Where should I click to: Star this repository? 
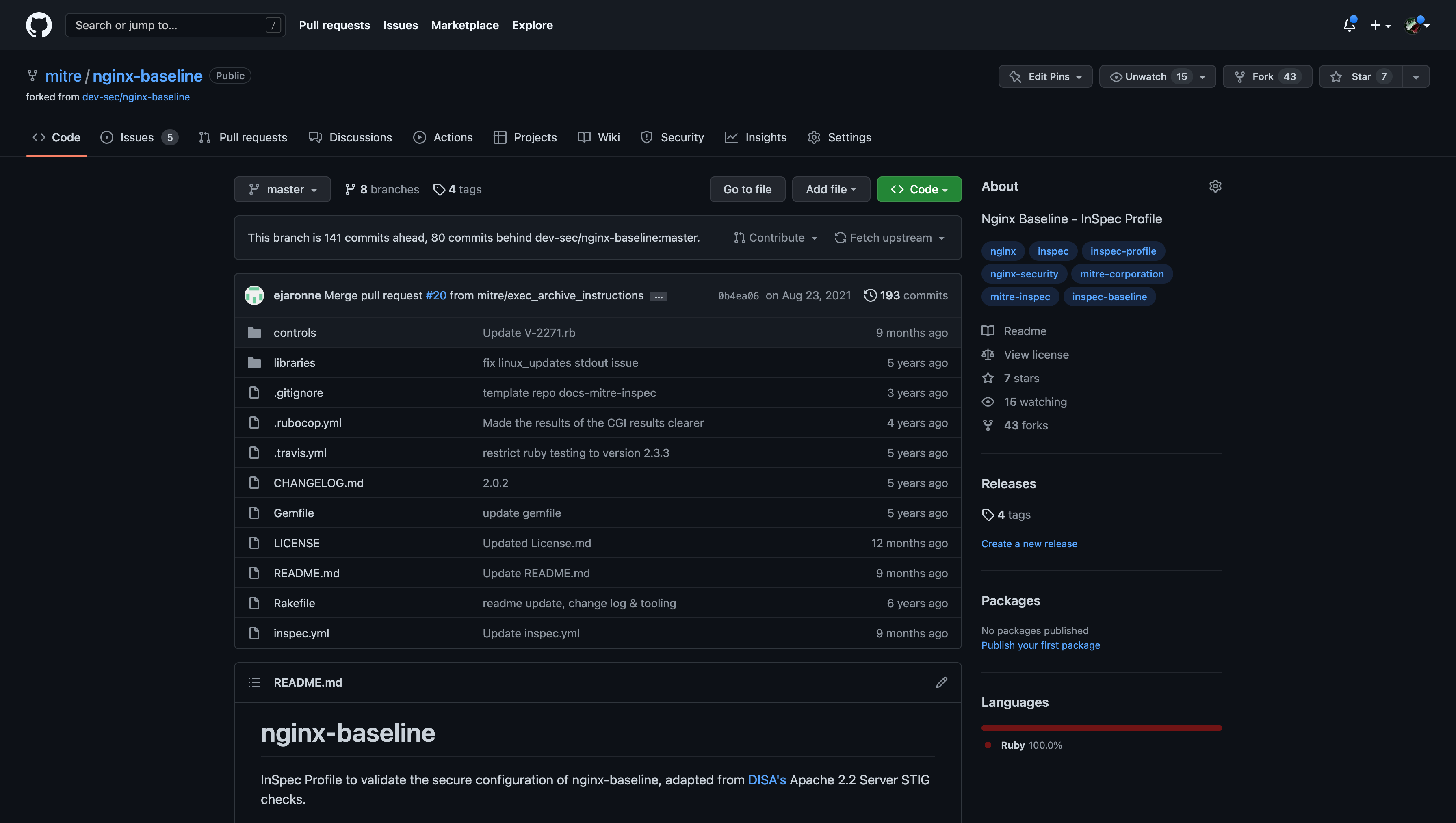click(x=1361, y=76)
